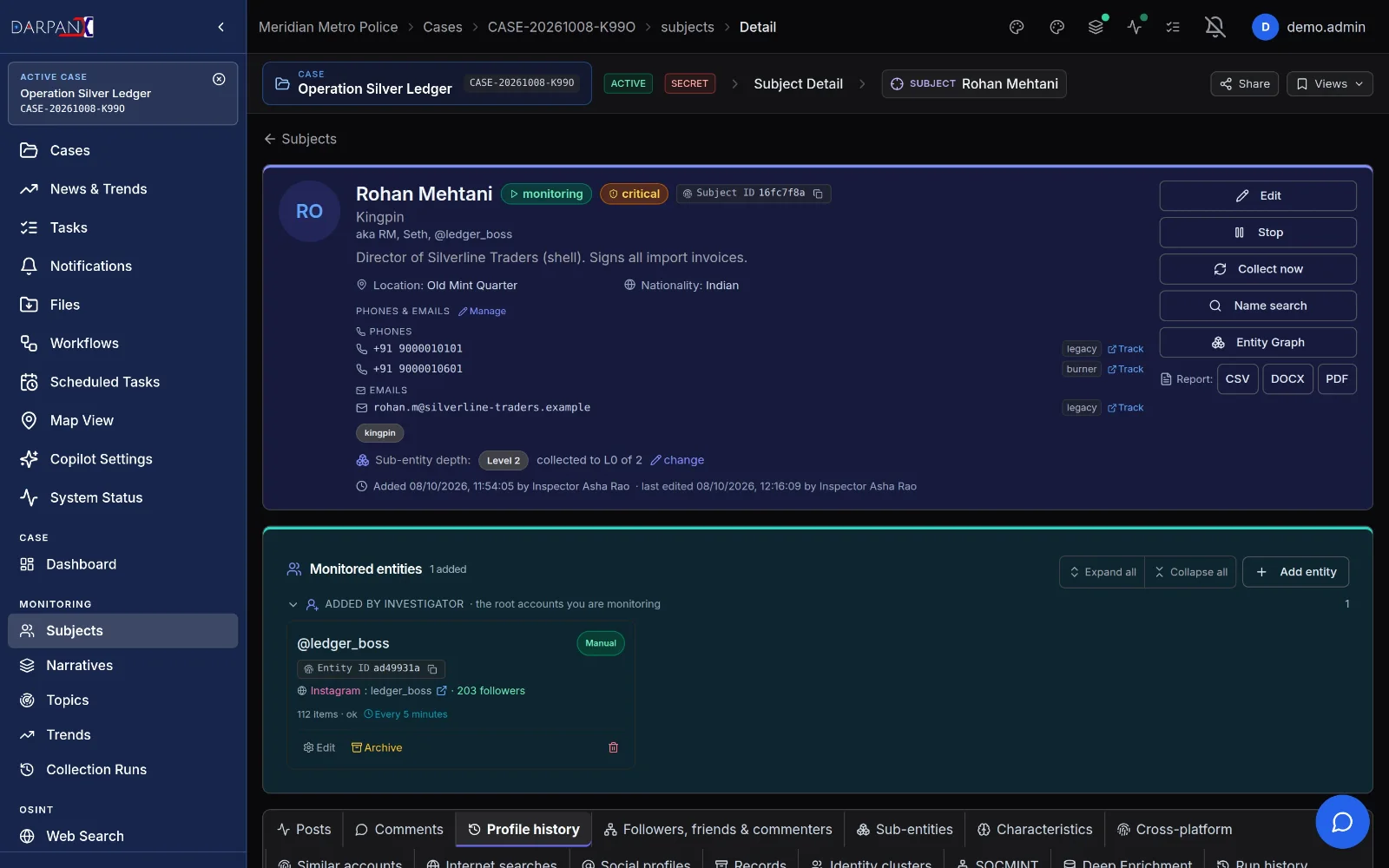The image size is (1389, 868).
Task: Open demo.admin user menu
Action: pos(1308,27)
